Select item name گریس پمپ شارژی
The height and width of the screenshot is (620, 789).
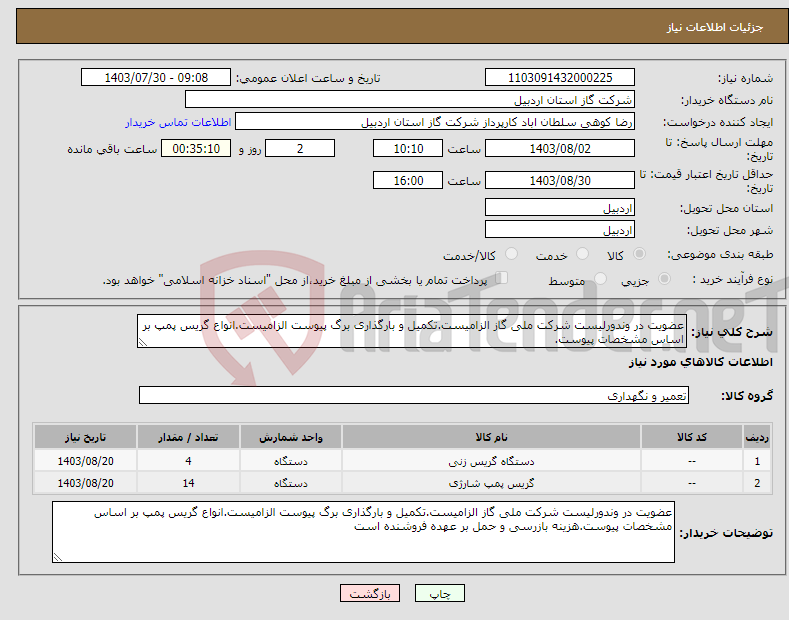[x=491, y=483]
